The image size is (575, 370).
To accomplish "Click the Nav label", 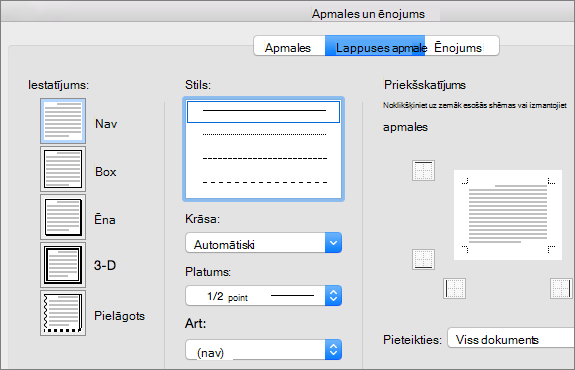I will point(106,124).
